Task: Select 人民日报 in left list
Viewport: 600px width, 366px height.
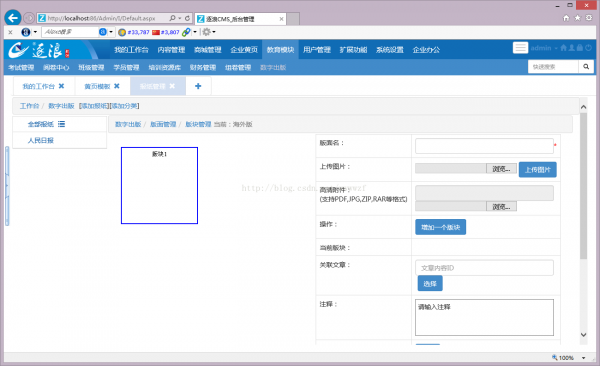Action: (x=41, y=141)
